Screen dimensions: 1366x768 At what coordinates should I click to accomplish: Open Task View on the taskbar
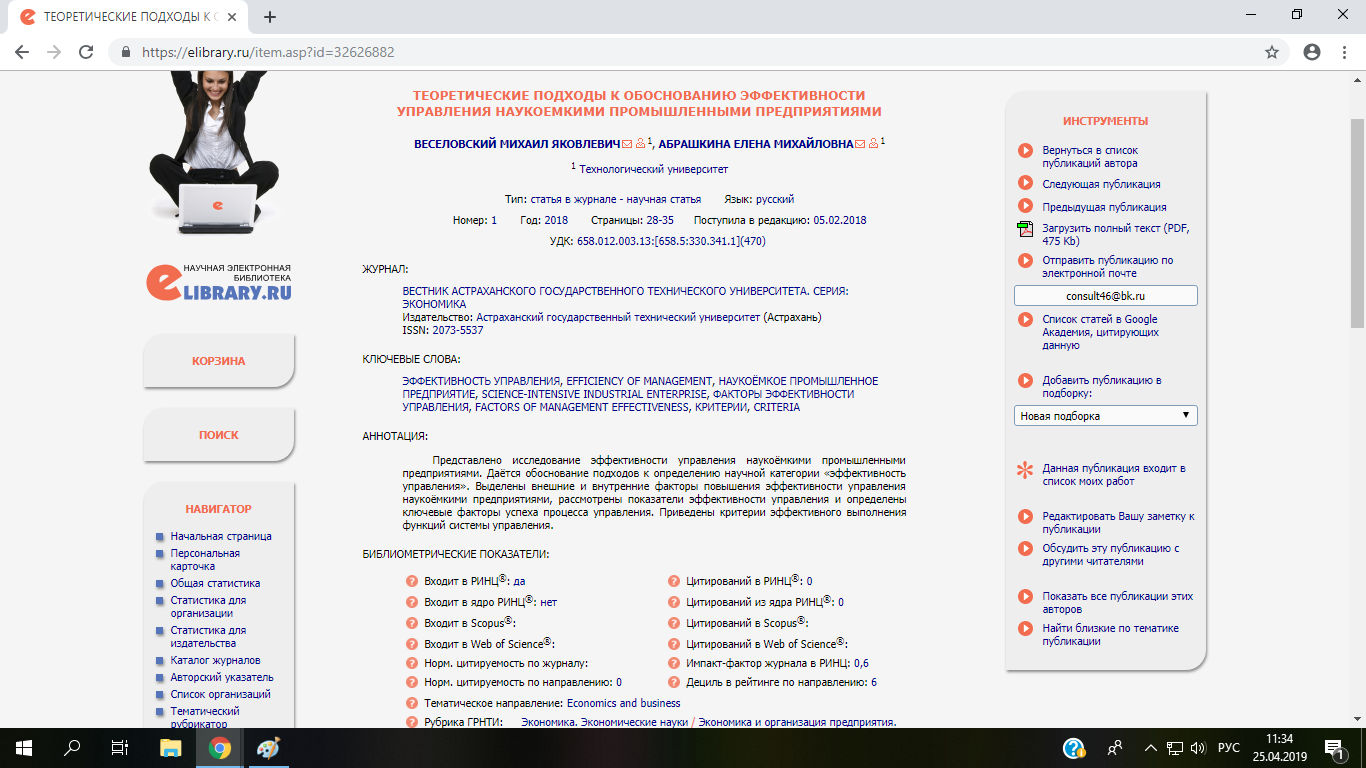120,748
